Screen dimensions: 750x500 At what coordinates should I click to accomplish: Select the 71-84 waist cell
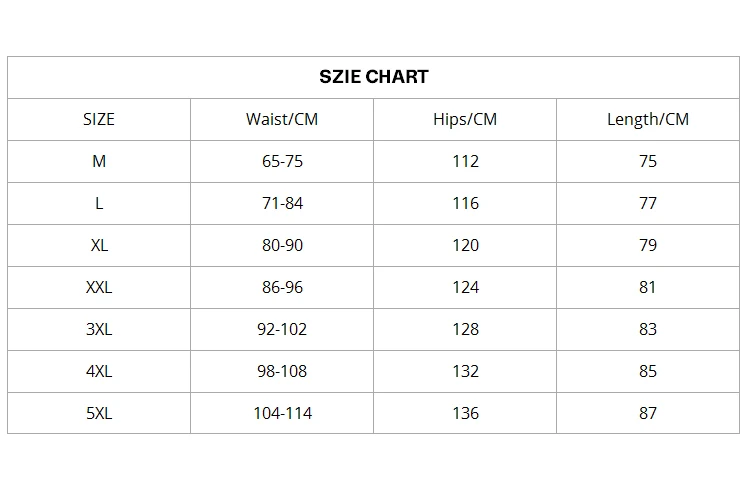click(x=282, y=203)
